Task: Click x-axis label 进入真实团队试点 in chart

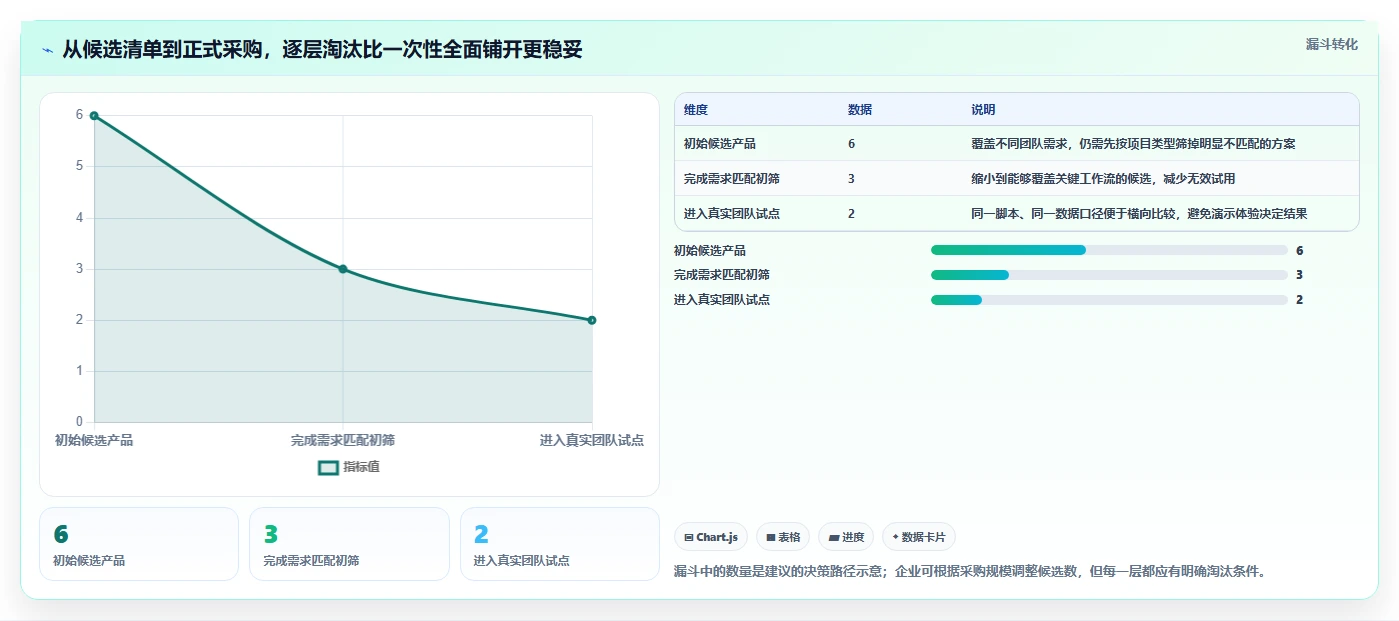Action: [592, 440]
